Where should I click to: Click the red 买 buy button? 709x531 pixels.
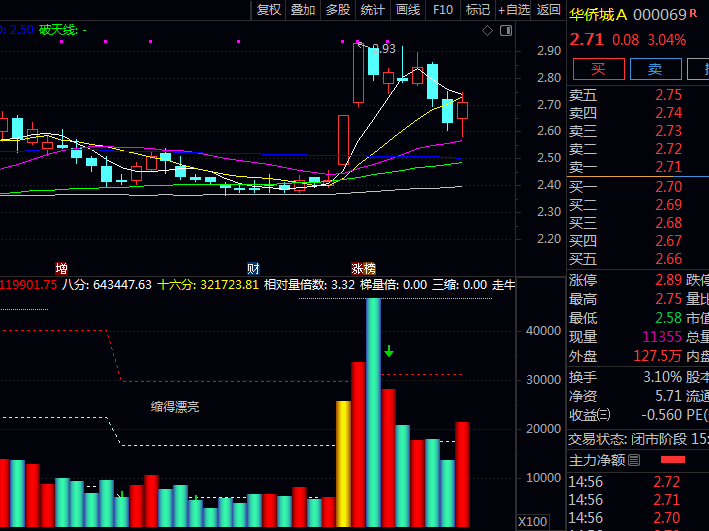click(x=599, y=69)
